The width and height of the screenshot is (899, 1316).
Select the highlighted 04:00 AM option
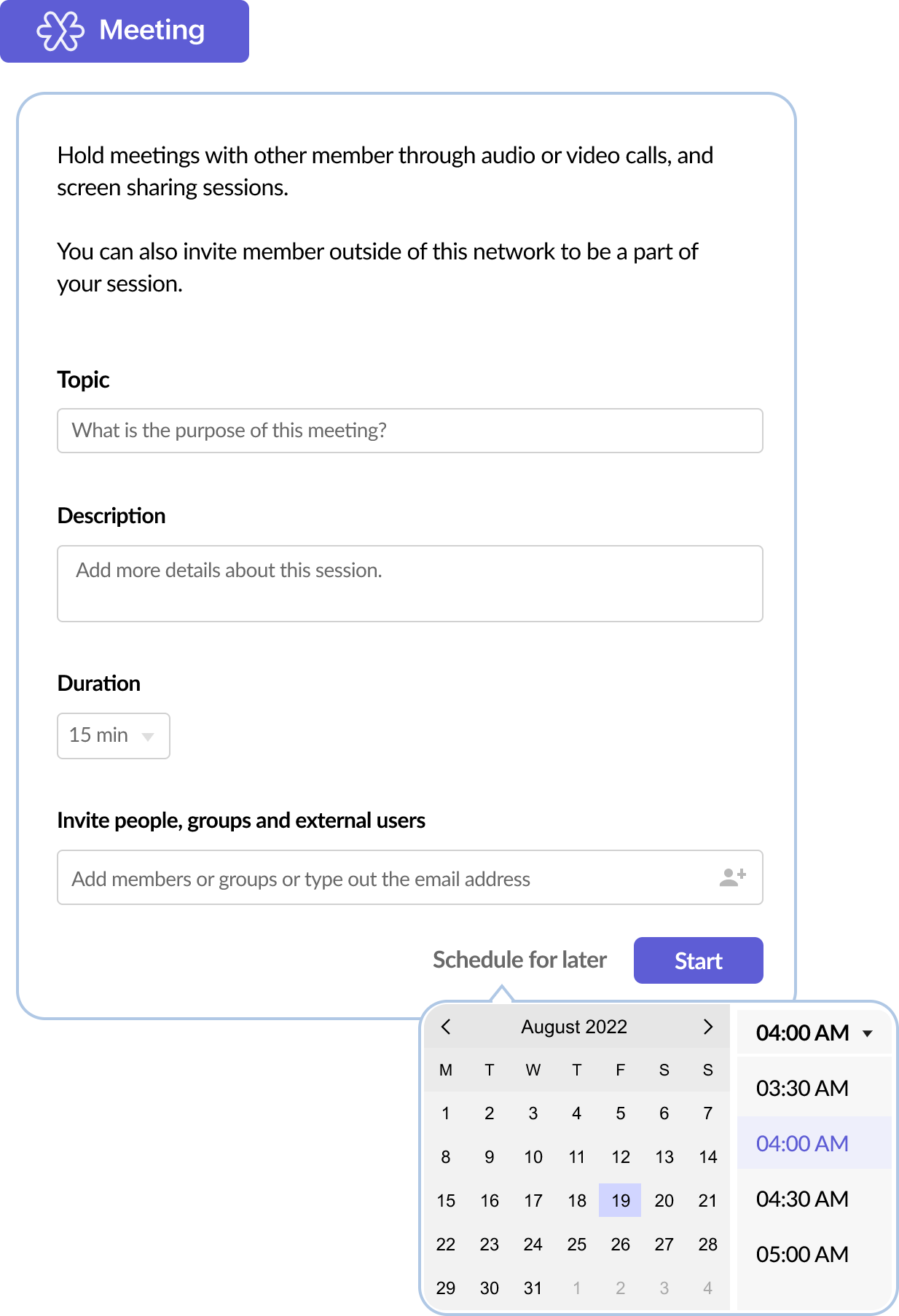(802, 1144)
